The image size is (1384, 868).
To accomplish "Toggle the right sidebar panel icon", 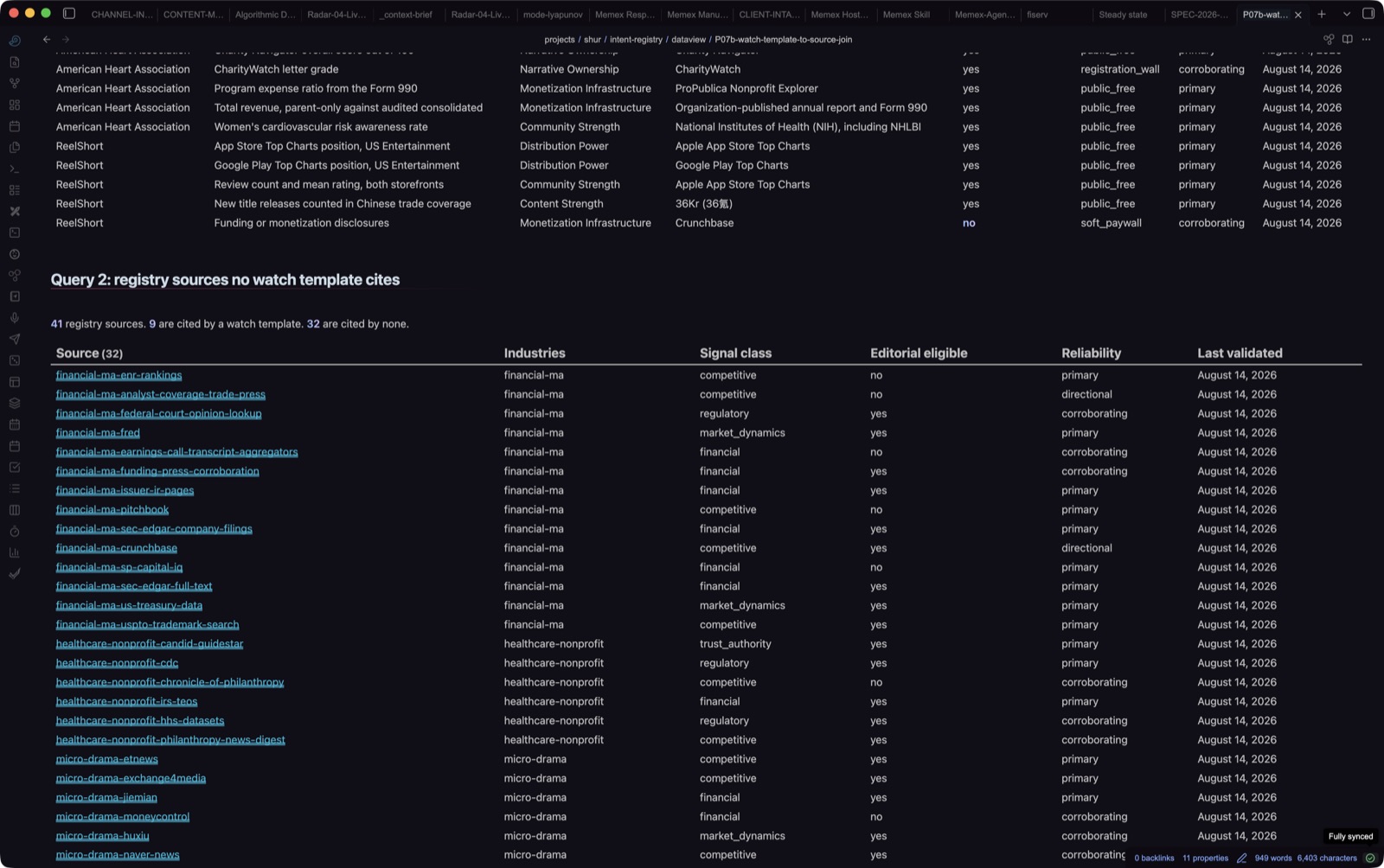I will [x=1368, y=14].
